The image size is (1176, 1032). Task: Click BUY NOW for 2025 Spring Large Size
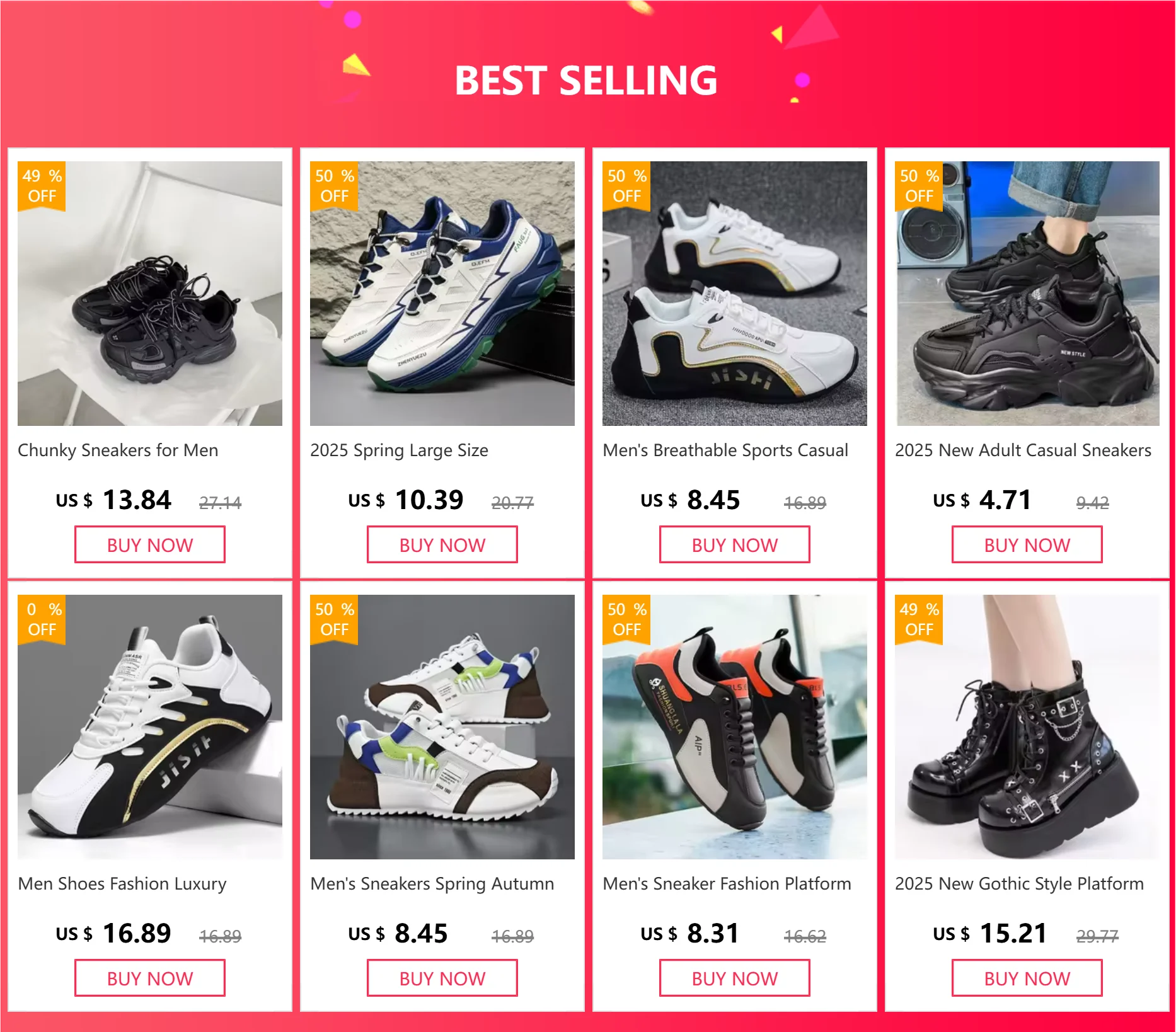(442, 544)
